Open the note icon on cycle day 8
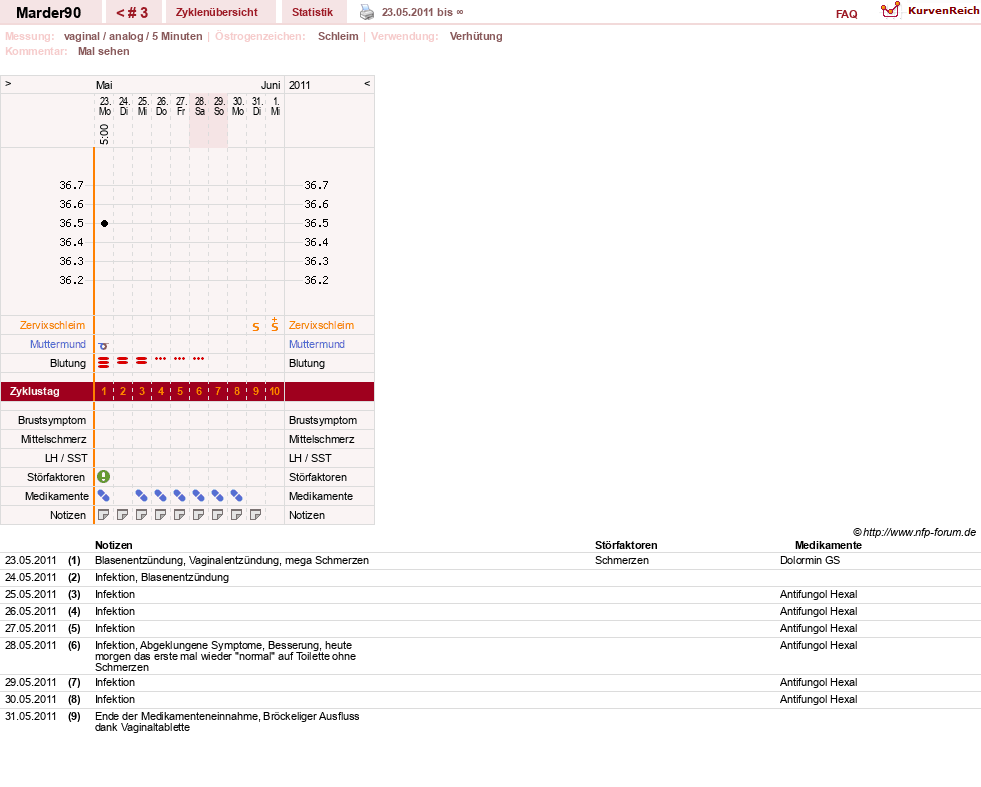 click(236, 515)
